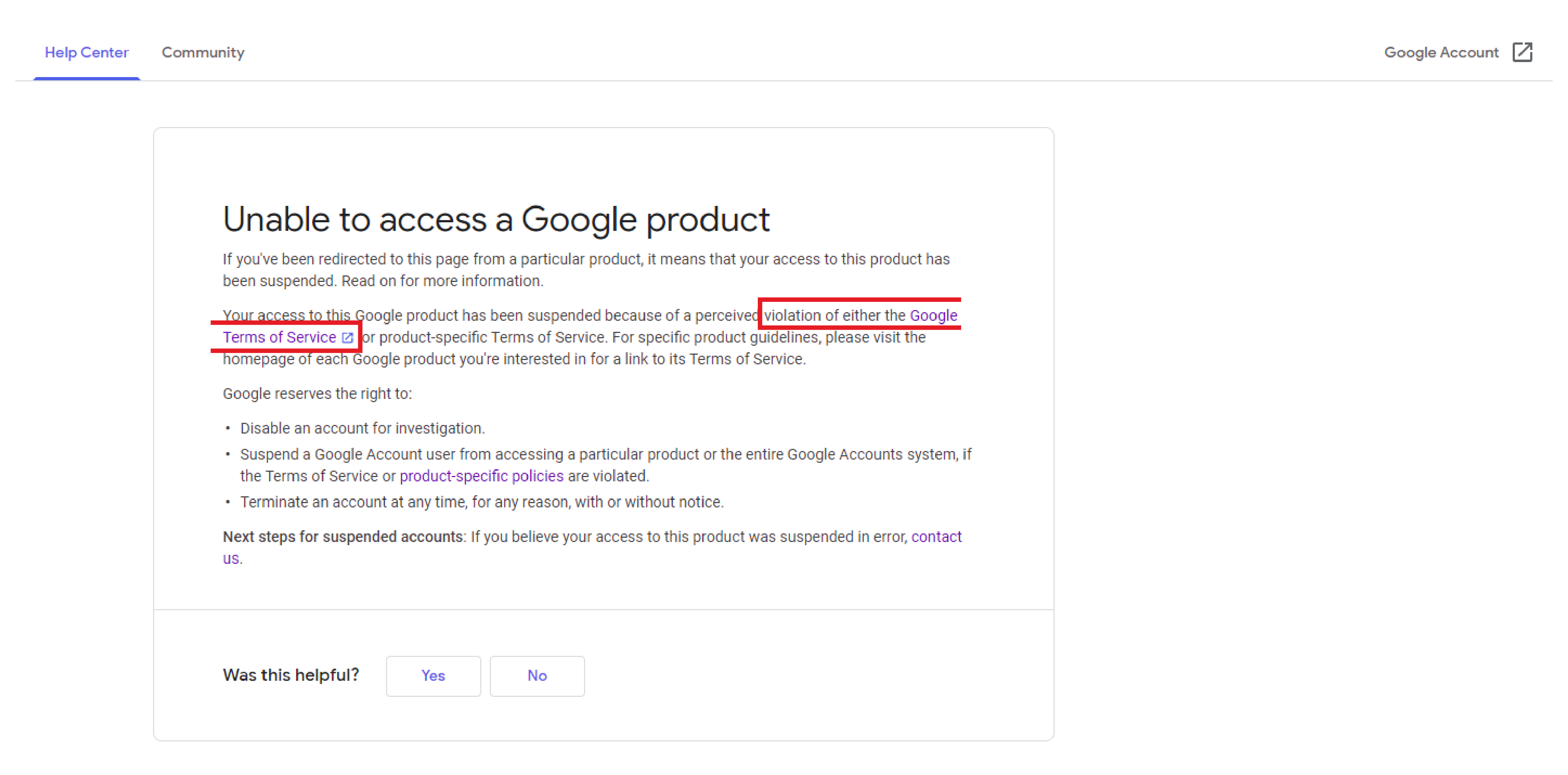Answer Yes to Was this helpful
Screen dimensions: 1568x775
pos(433,675)
